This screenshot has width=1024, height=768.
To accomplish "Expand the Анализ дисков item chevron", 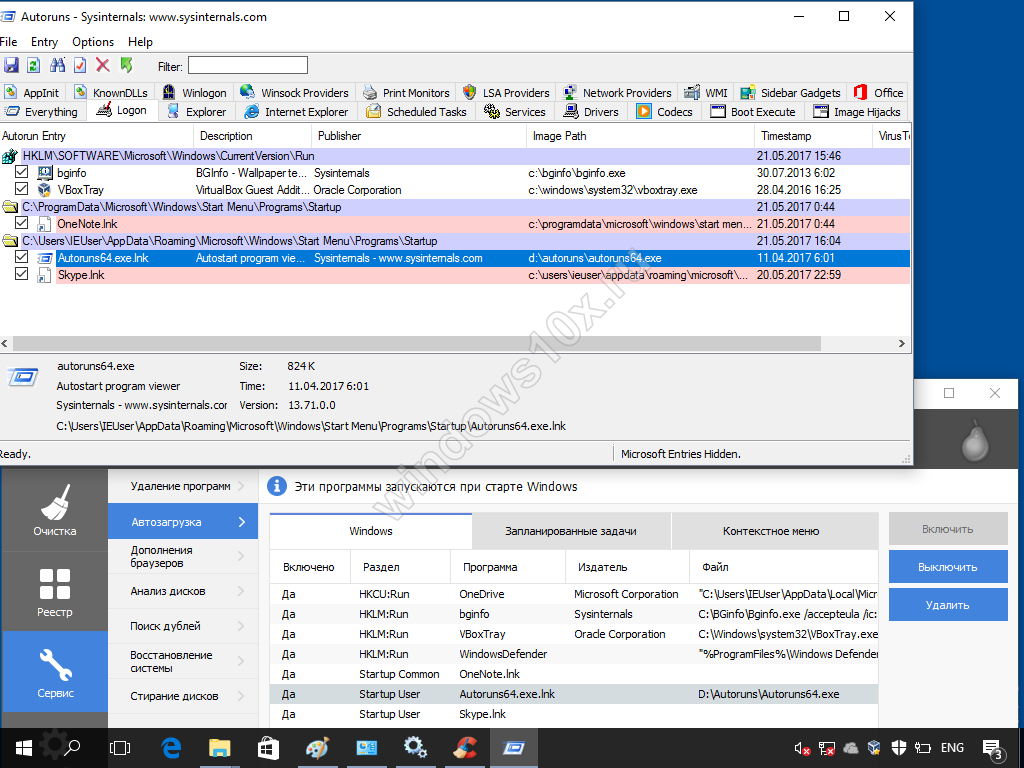I will click(241, 591).
